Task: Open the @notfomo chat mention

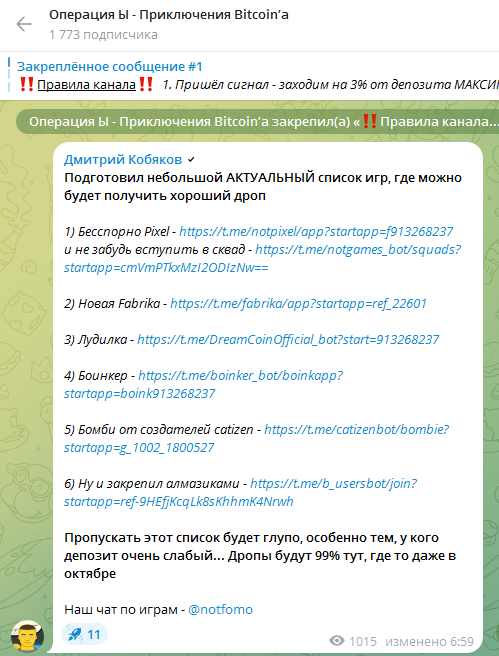Action: coord(220,610)
